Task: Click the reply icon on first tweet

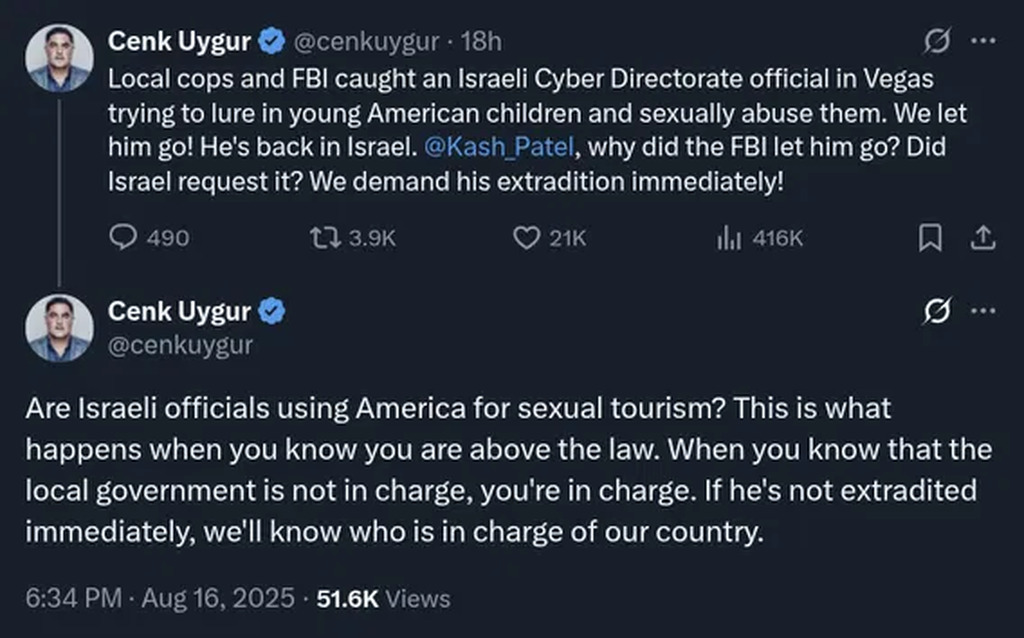Action: (x=122, y=238)
